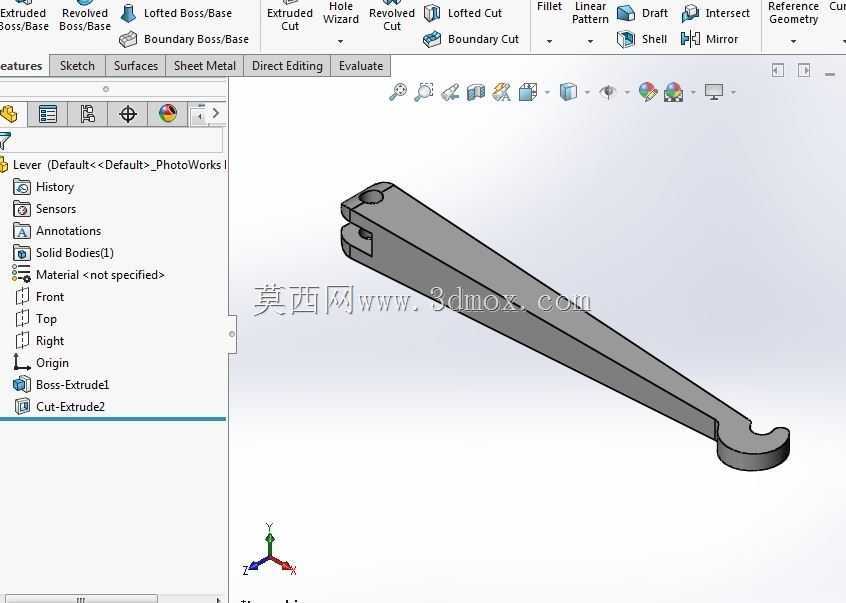Screen dimensions: 846x603
Task: Click the filter funnel icon
Action: click(x=5, y=141)
